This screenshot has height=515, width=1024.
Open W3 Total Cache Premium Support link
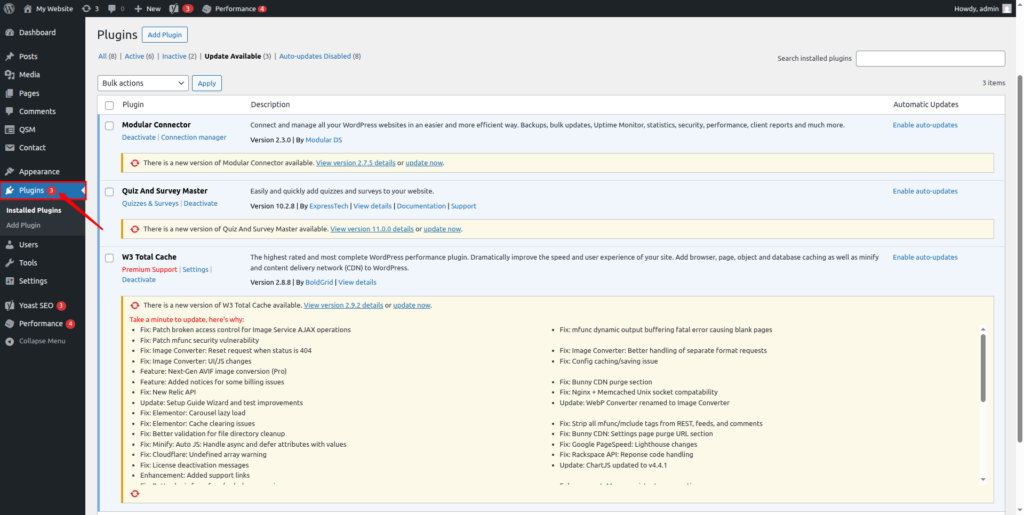tap(150, 270)
